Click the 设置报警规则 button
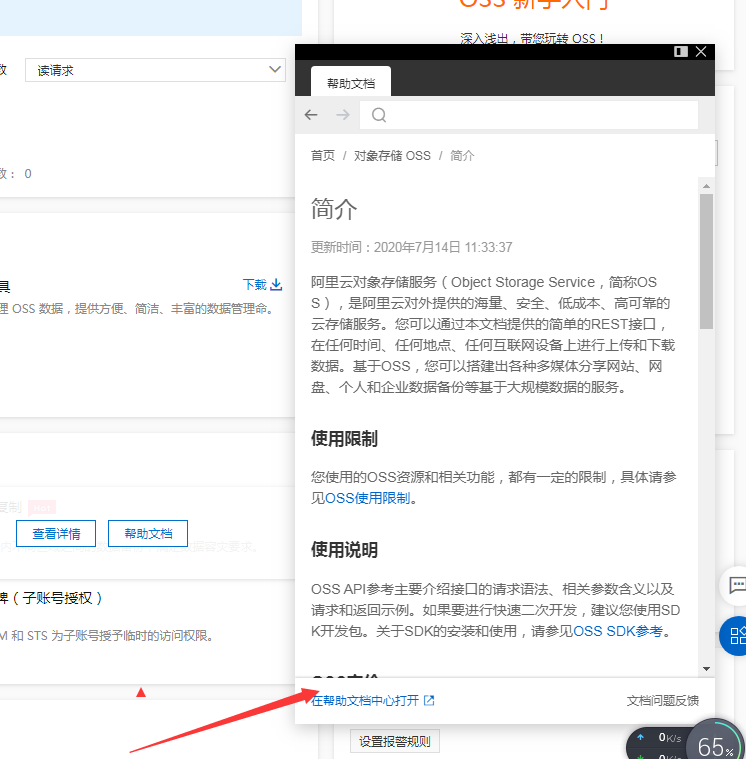Viewport: 746px width, 759px height. (x=395, y=742)
